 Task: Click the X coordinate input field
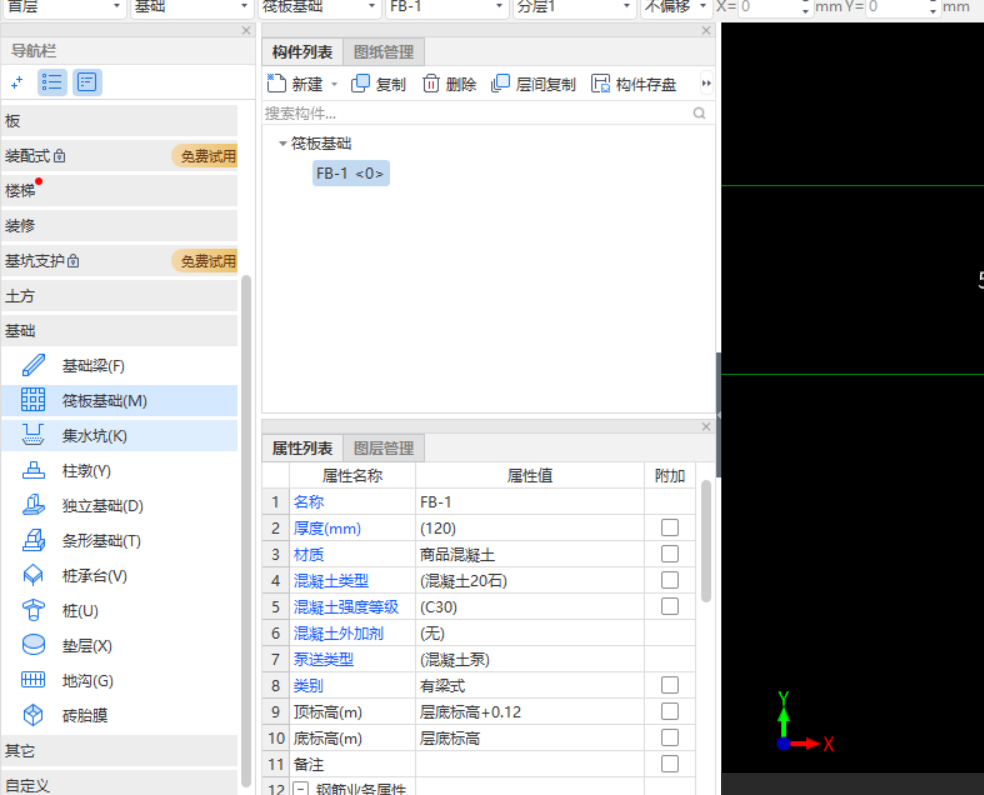[x=769, y=7]
